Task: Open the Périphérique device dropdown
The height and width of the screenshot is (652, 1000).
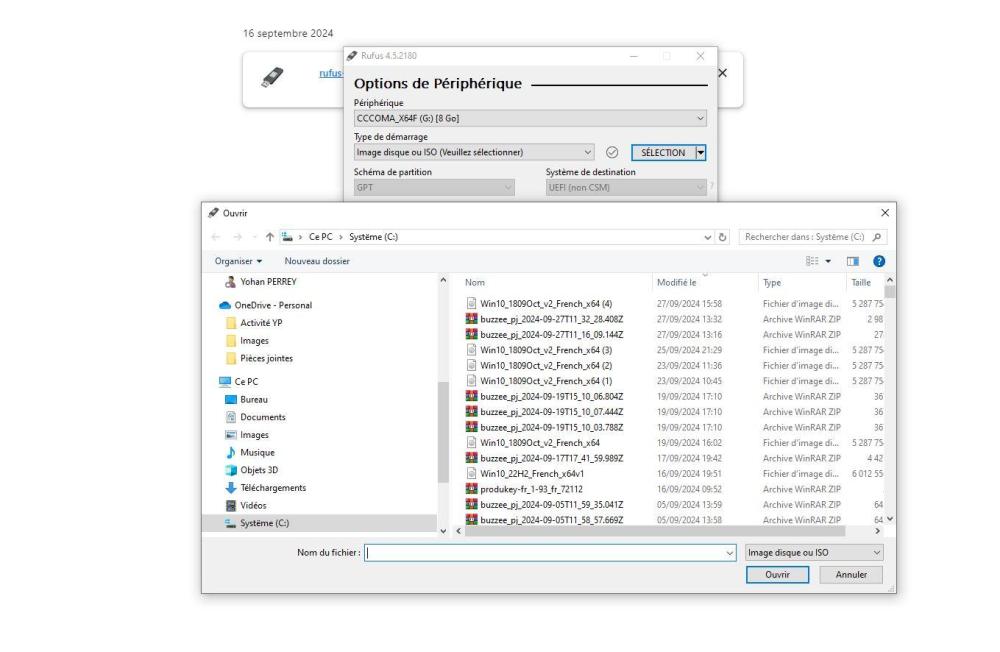Action: pos(530,118)
